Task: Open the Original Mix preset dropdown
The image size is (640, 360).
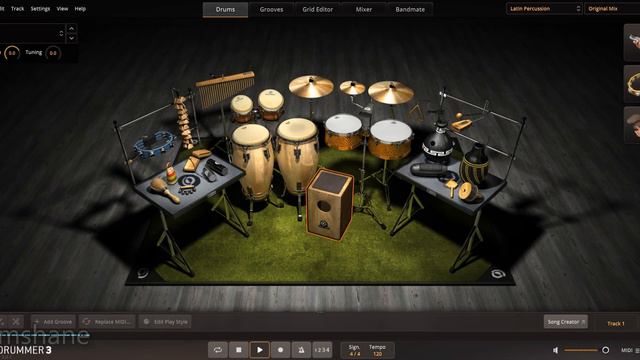Action: point(612,9)
